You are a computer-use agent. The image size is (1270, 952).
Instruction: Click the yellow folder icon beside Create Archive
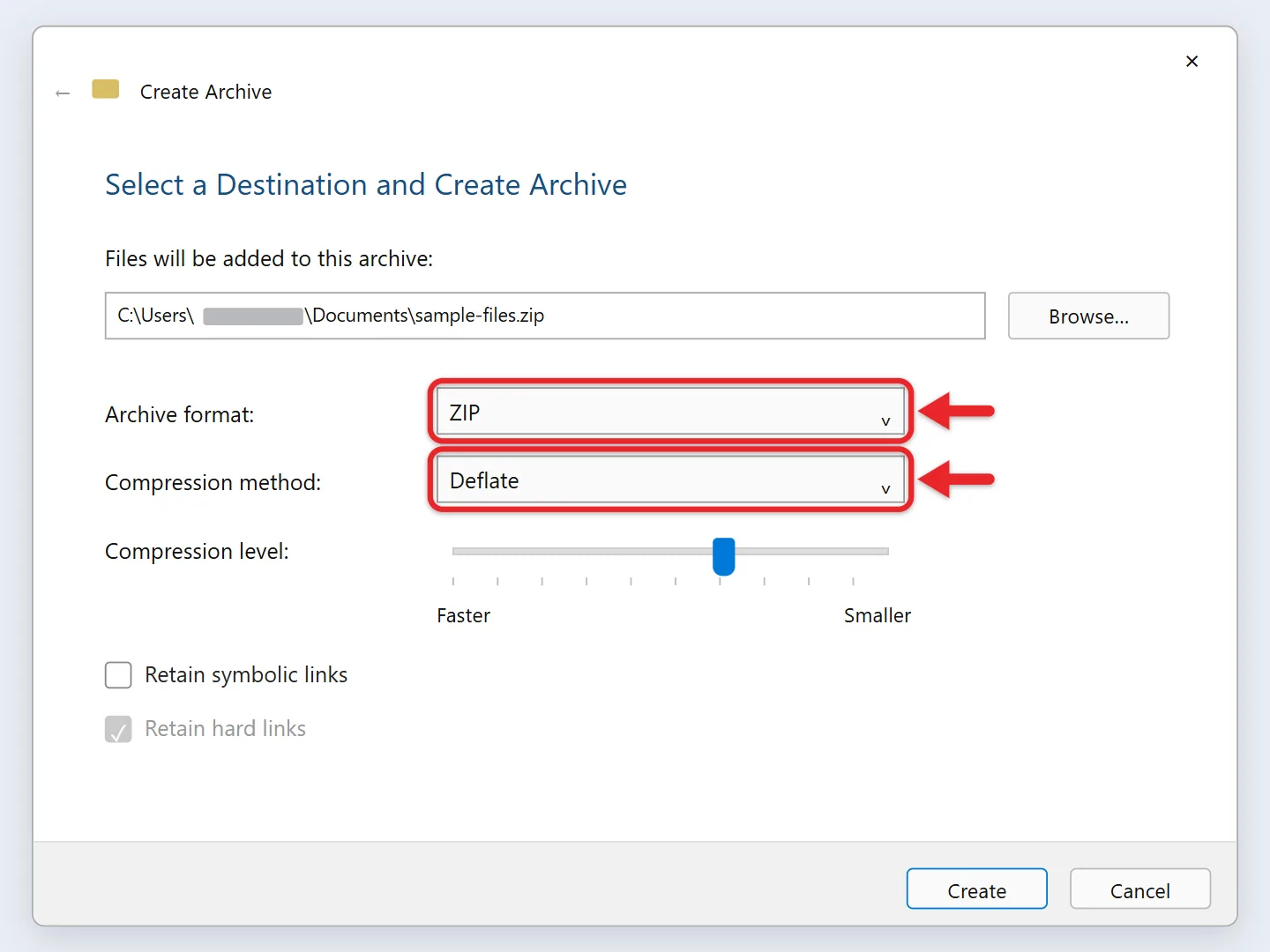pyautogui.click(x=106, y=89)
